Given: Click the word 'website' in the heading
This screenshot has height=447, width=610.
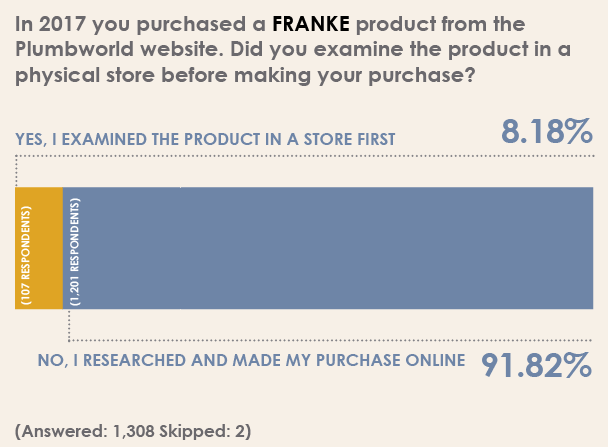Looking at the screenshot, I should click(182, 49).
